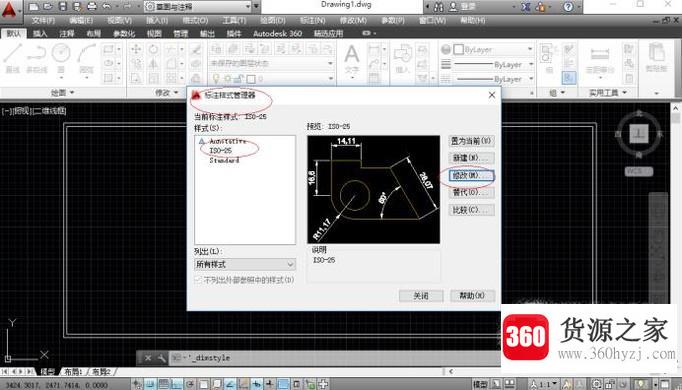Click the Plot printer icon in quick access toolbar
The width and height of the screenshot is (682, 390).
pyautogui.click(x=92, y=7)
